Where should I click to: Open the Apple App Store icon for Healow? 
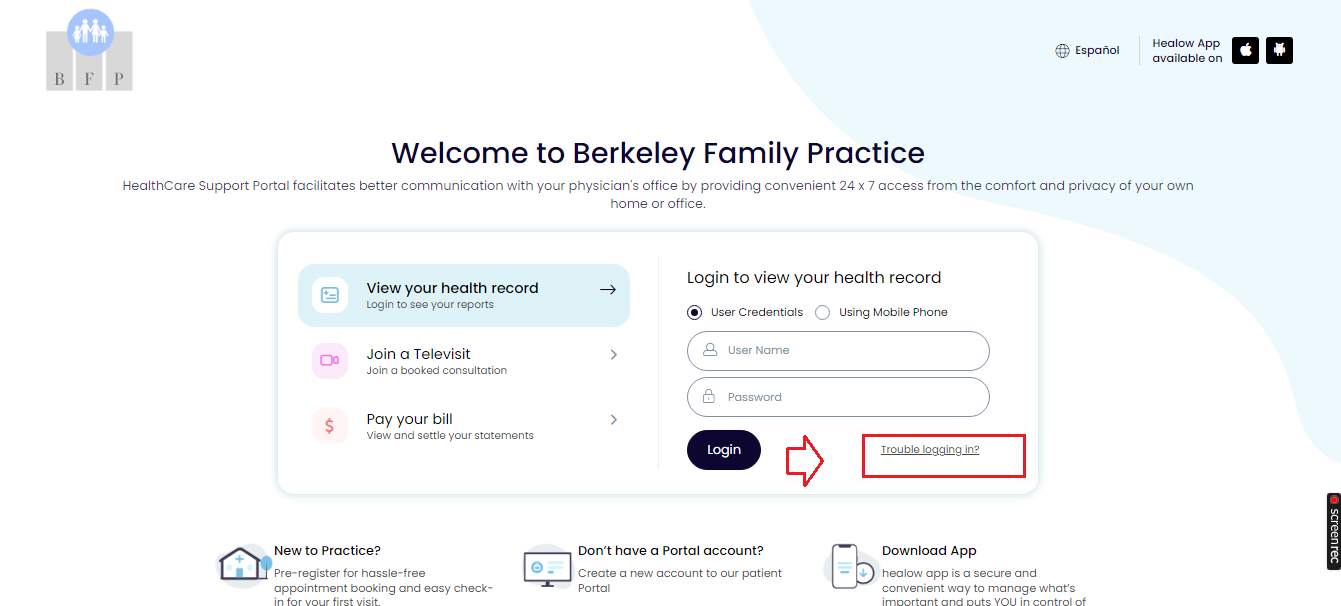[1245, 50]
